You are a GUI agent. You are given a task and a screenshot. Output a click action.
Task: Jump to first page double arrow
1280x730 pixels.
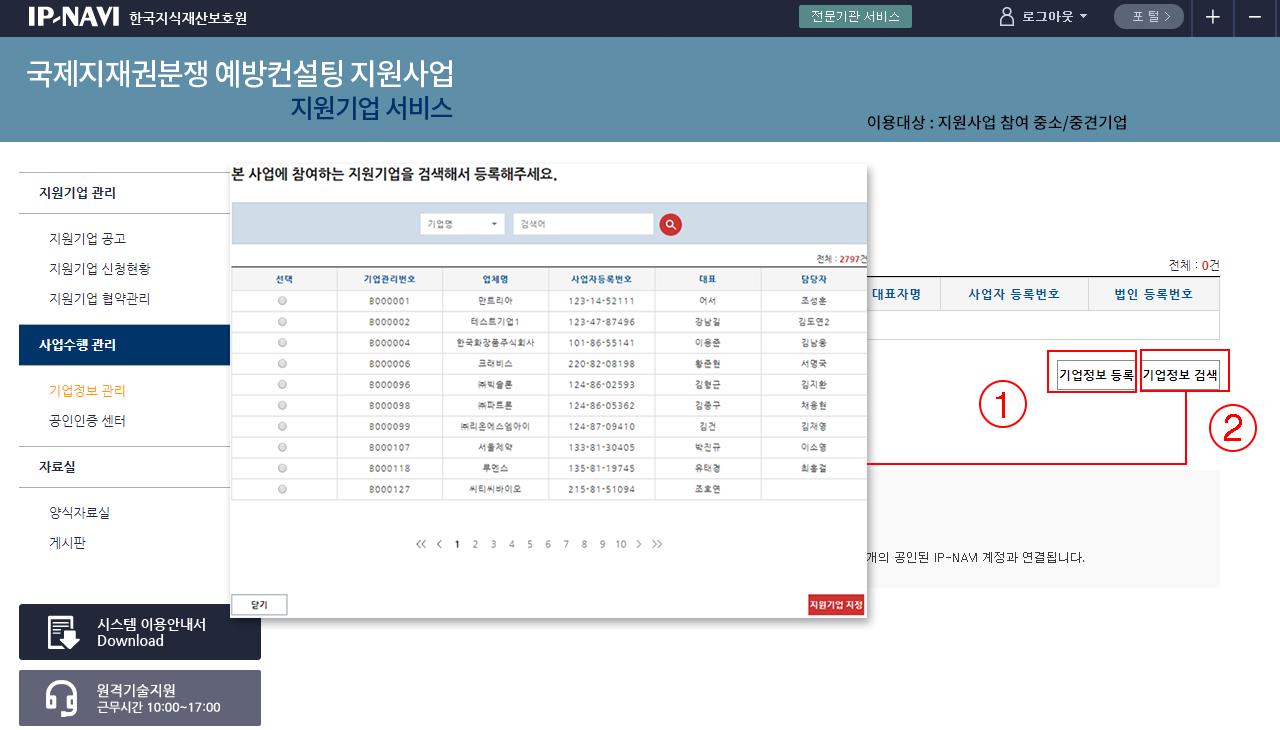pos(421,544)
